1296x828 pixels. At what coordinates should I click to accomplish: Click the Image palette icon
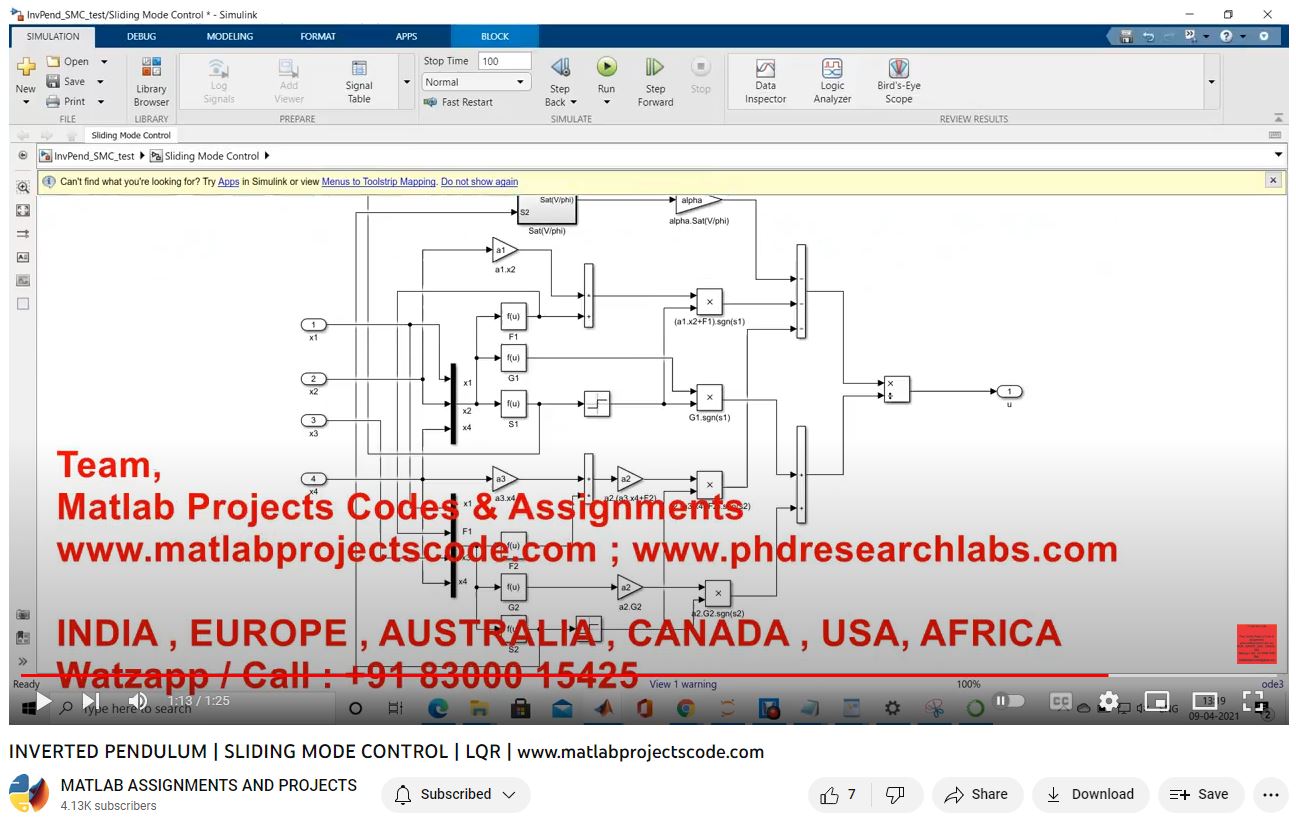click(23, 280)
